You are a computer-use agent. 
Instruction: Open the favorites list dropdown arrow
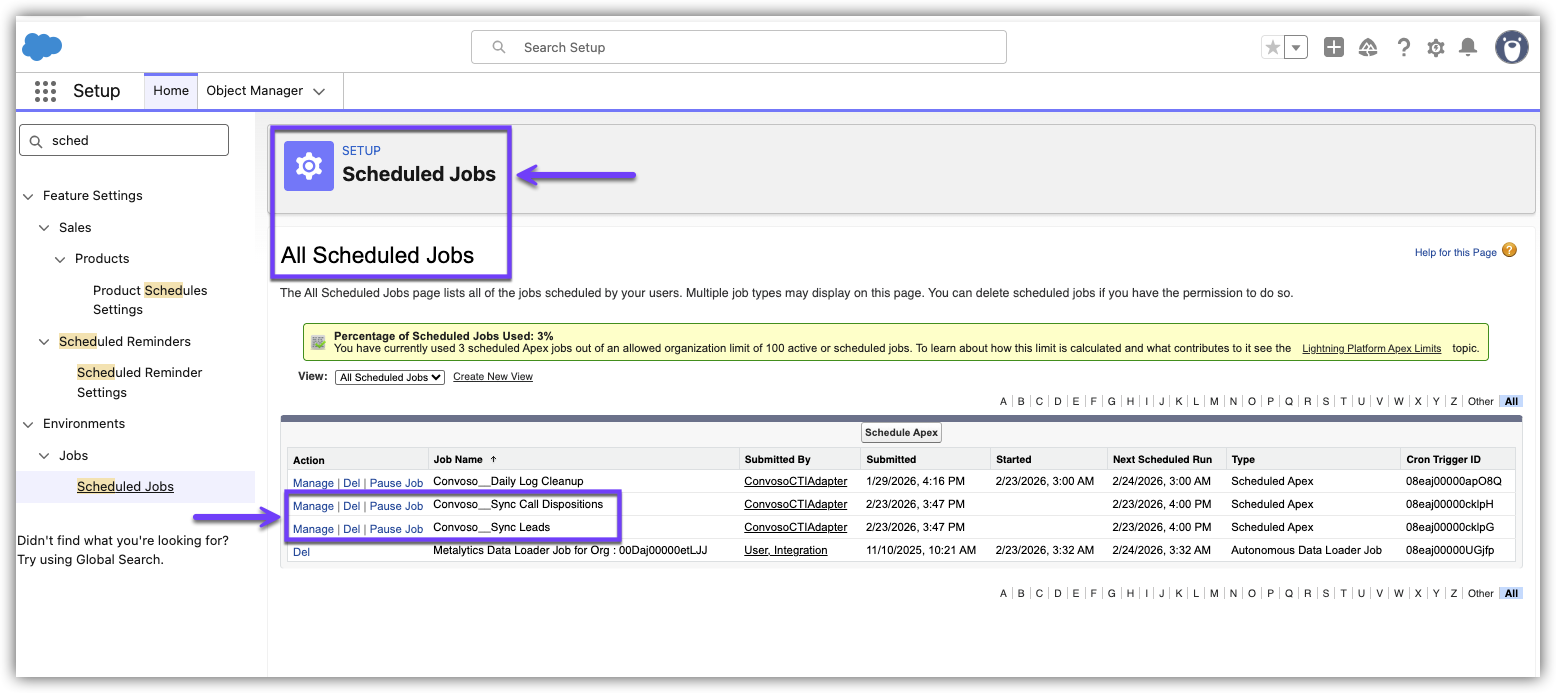click(x=1296, y=47)
